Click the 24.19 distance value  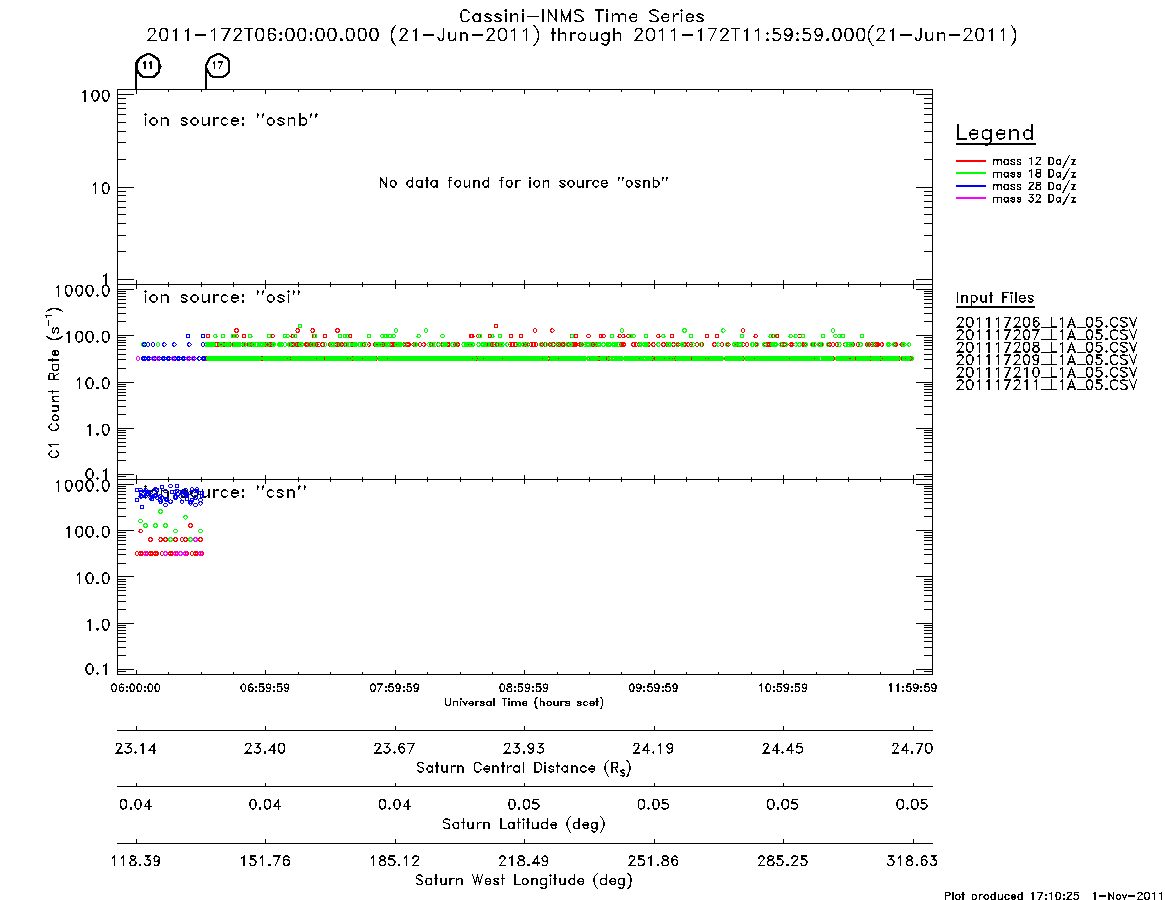tap(653, 748)
